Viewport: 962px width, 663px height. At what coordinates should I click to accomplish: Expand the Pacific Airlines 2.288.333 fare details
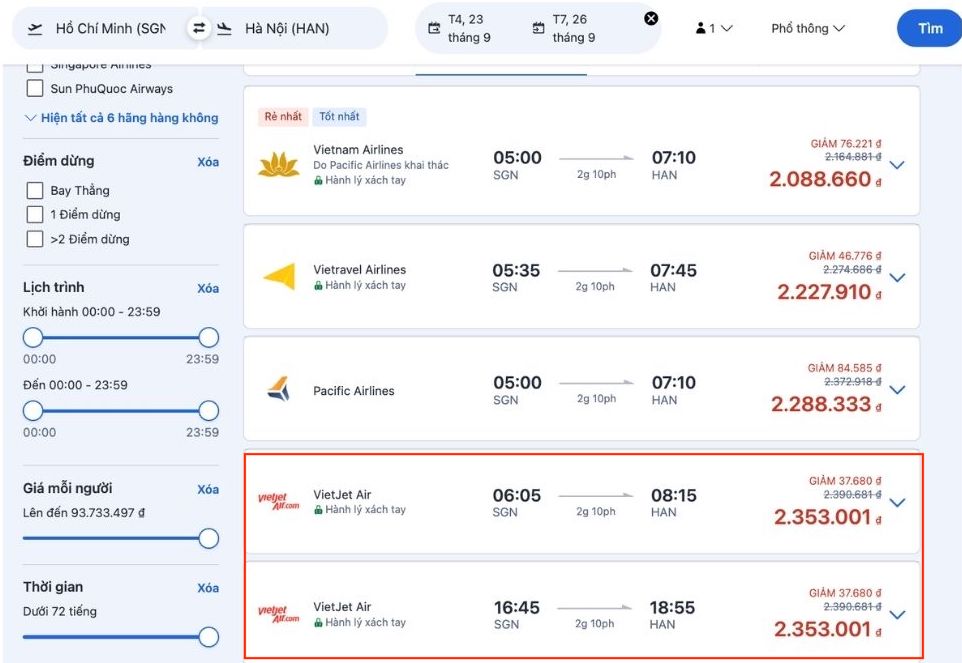tap(897, 390)
